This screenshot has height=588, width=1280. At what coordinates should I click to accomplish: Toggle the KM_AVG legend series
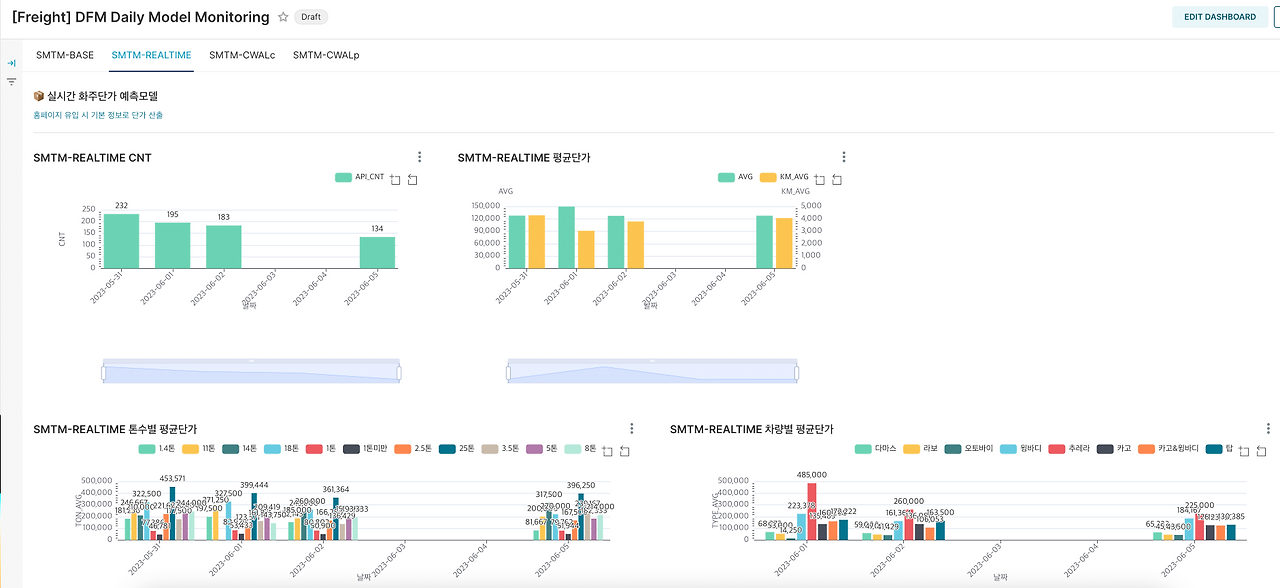[x=785, y=177]
